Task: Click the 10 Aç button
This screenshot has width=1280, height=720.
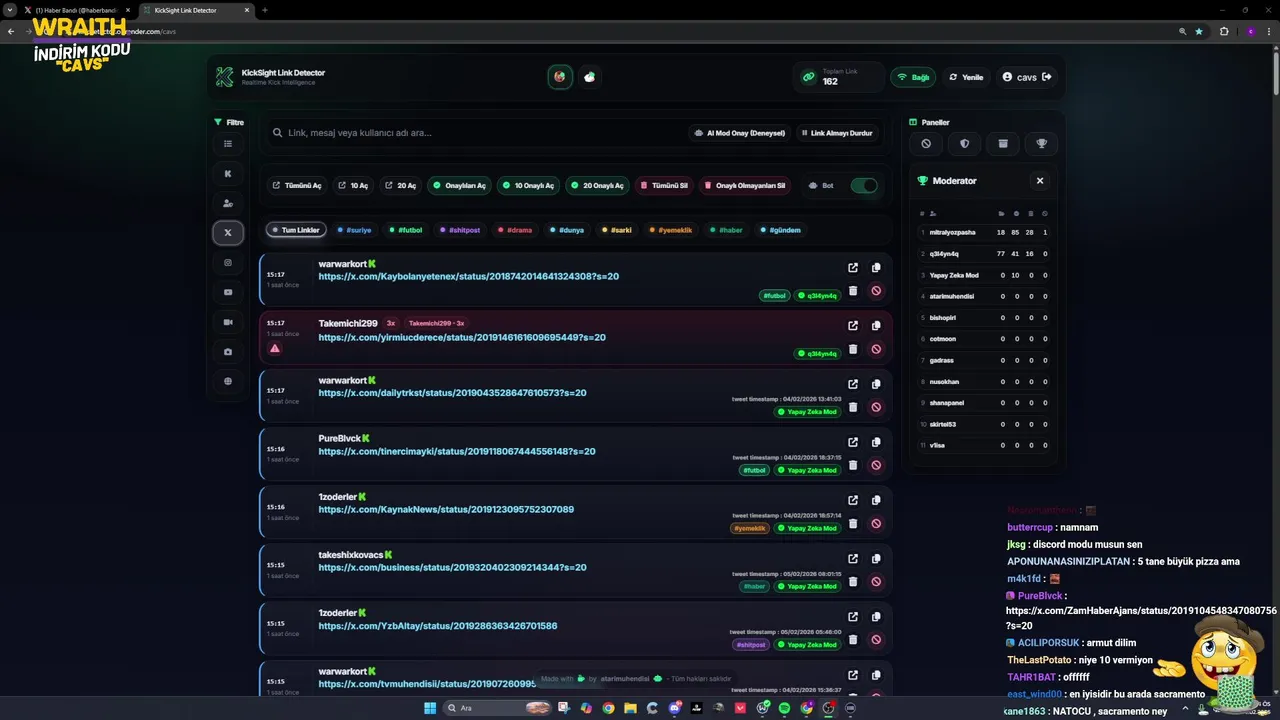Action: (353, 185)
